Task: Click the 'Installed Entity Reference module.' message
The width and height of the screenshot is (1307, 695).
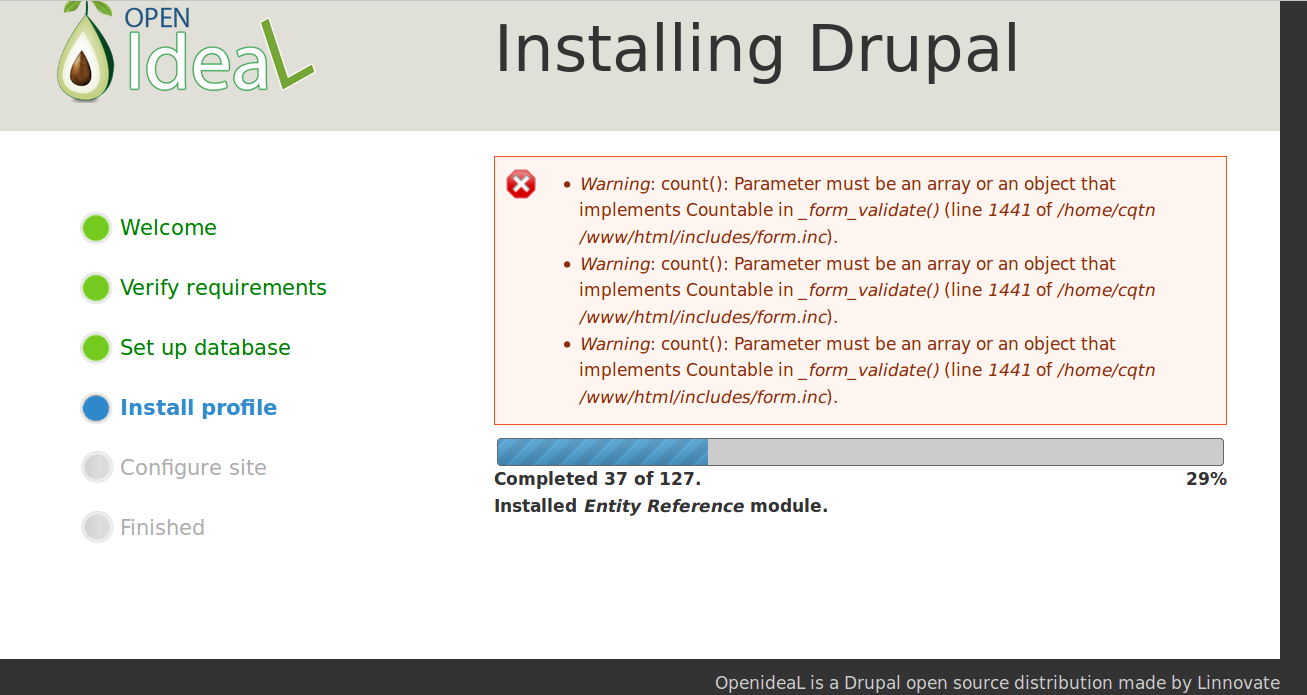Action: tap(661, 506)
